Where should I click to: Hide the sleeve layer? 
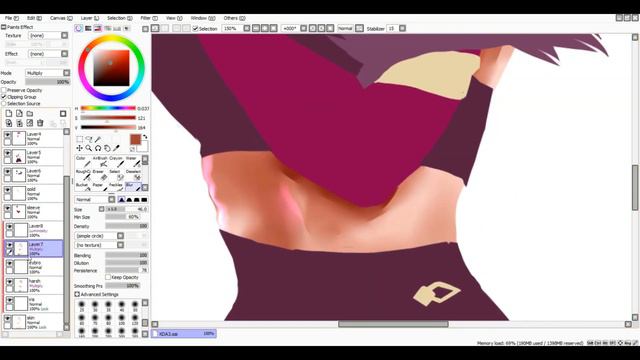coord(7,209)
